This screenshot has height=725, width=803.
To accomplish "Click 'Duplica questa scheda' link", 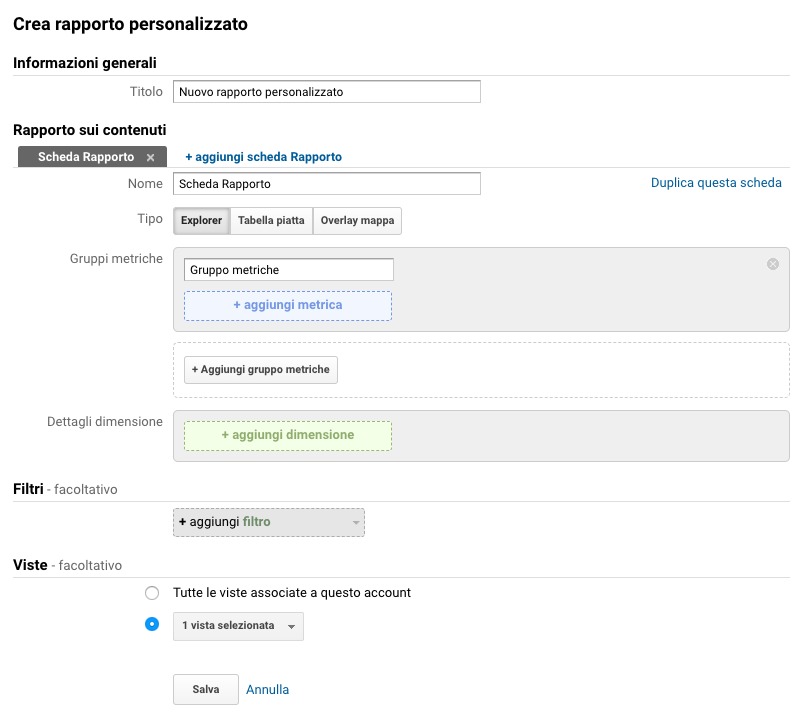I will pos(716,183).
